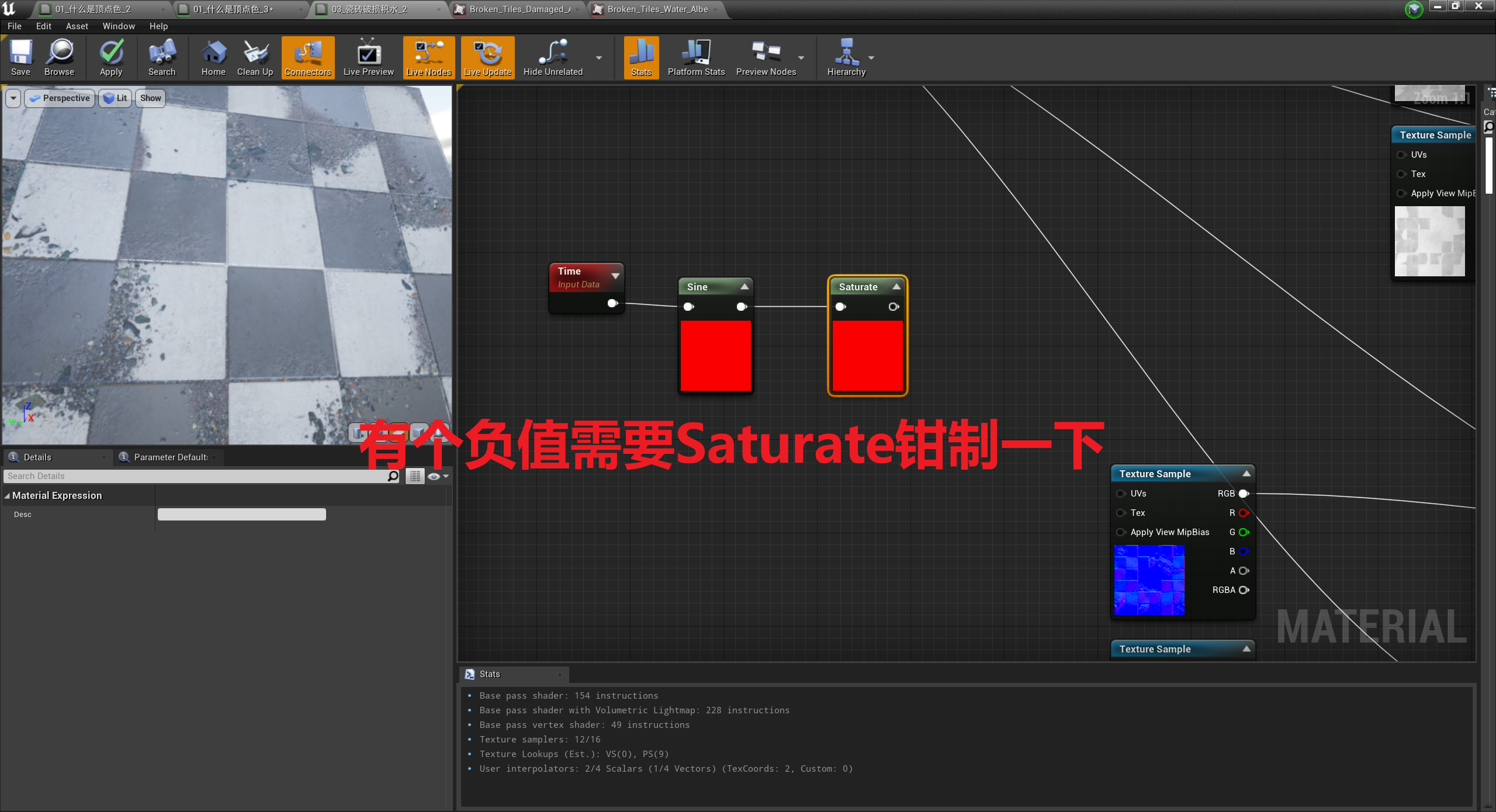The width and height of the screenshot is (1496, 812).
Task: Collapse the Saturate node preview
Action: point(896,286)
